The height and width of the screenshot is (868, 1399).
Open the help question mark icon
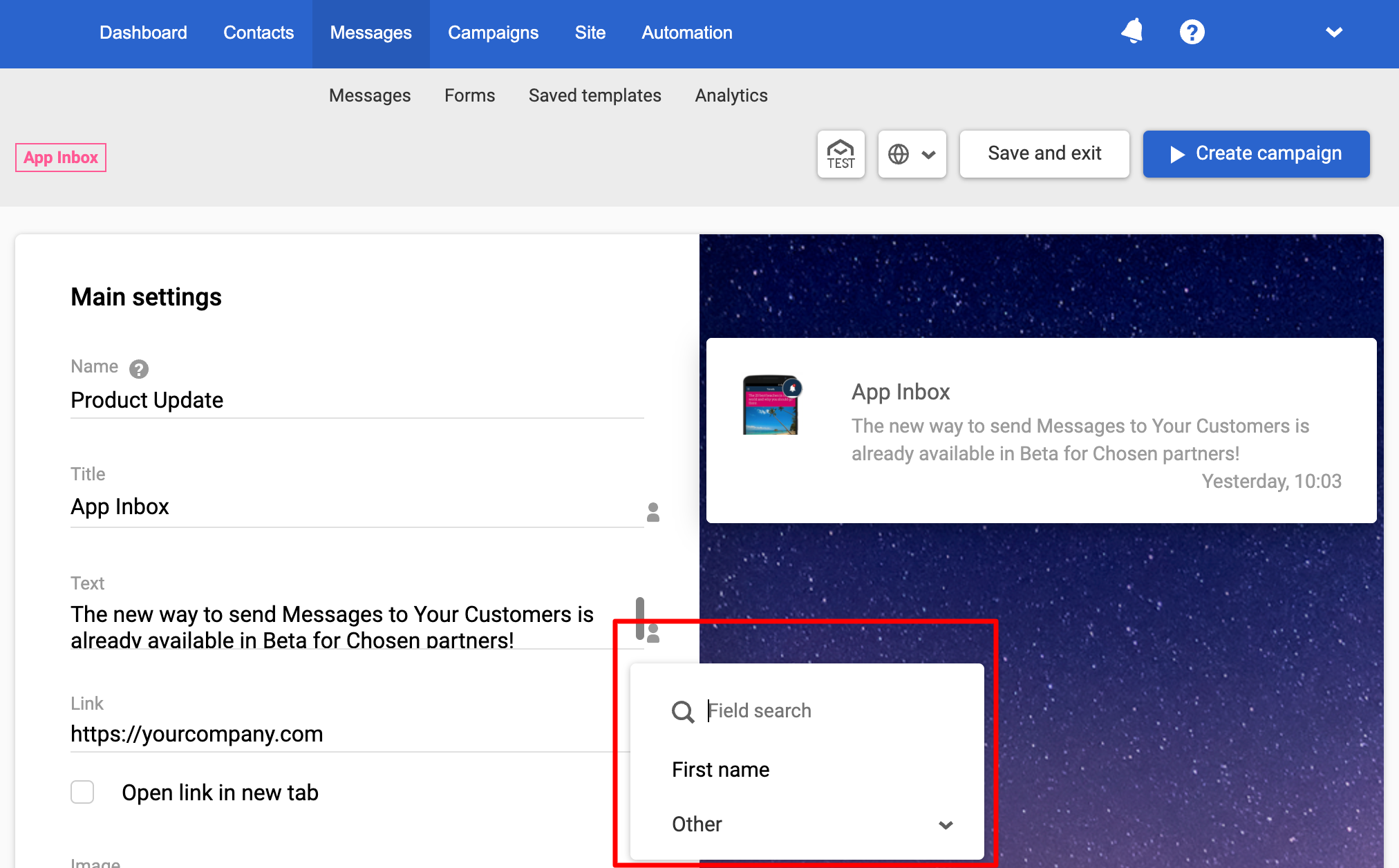click(x=1192, y=32)
